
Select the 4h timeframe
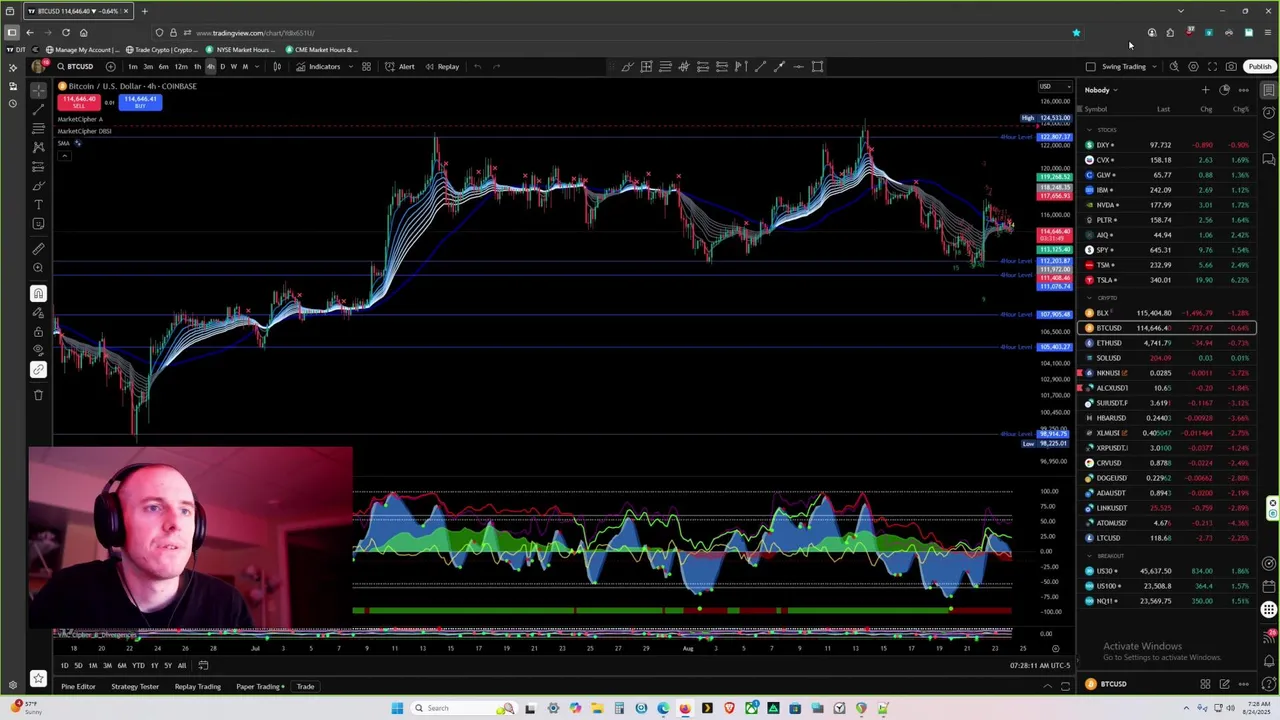coord(210,67)
